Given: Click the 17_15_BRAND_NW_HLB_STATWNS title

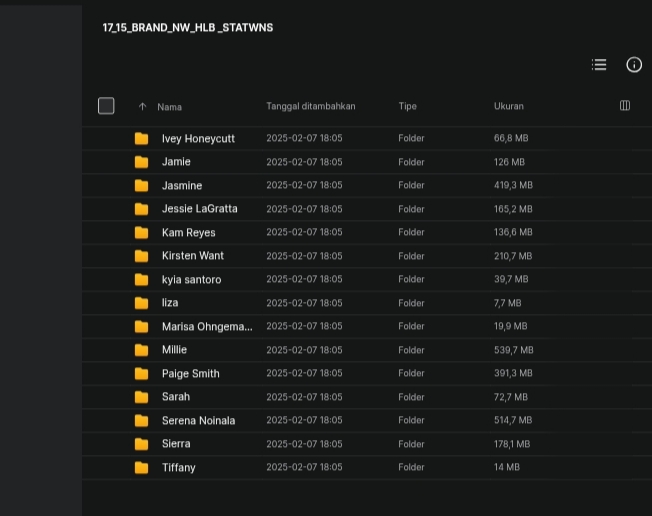Looking at the screenshot, I should click(x=188, y=27).
